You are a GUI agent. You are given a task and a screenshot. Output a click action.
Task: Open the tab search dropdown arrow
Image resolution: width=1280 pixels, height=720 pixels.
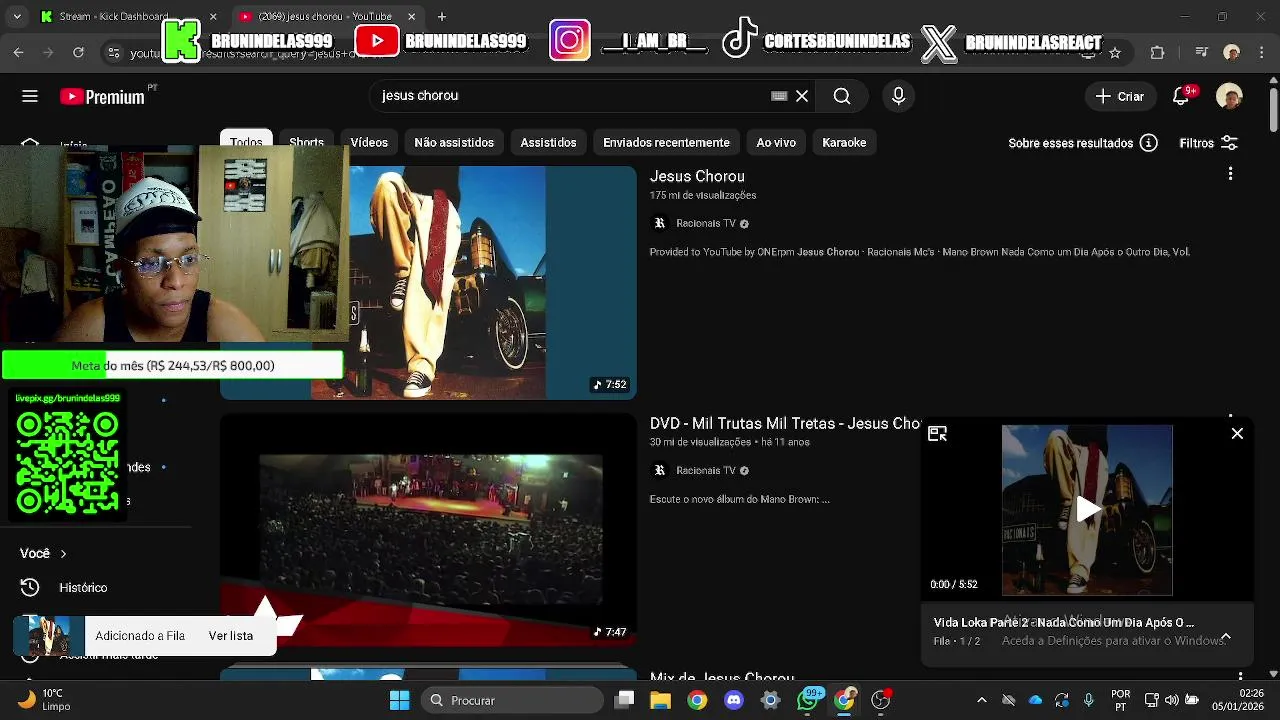16,16
